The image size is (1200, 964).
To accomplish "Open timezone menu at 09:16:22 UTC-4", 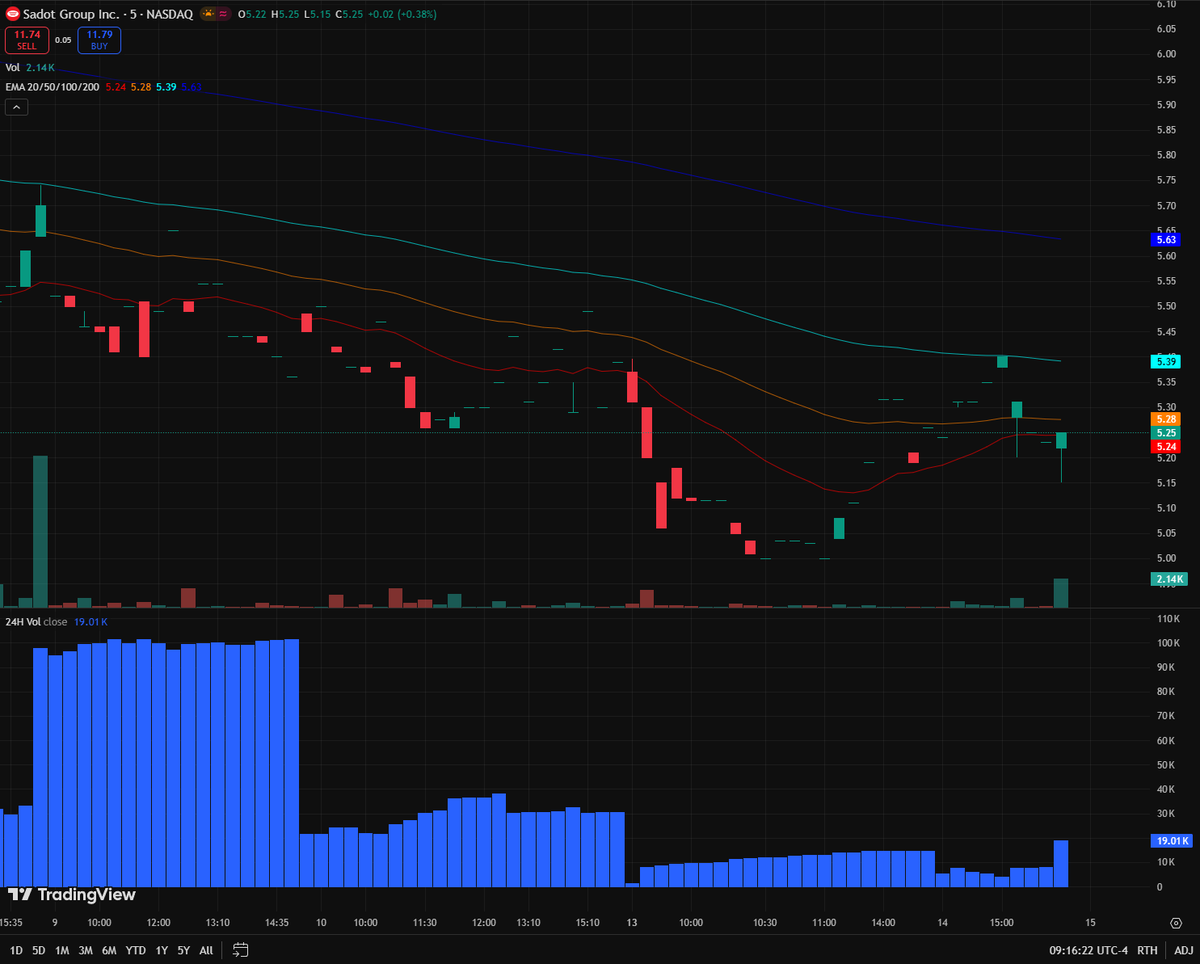I will coord(1089,950).
